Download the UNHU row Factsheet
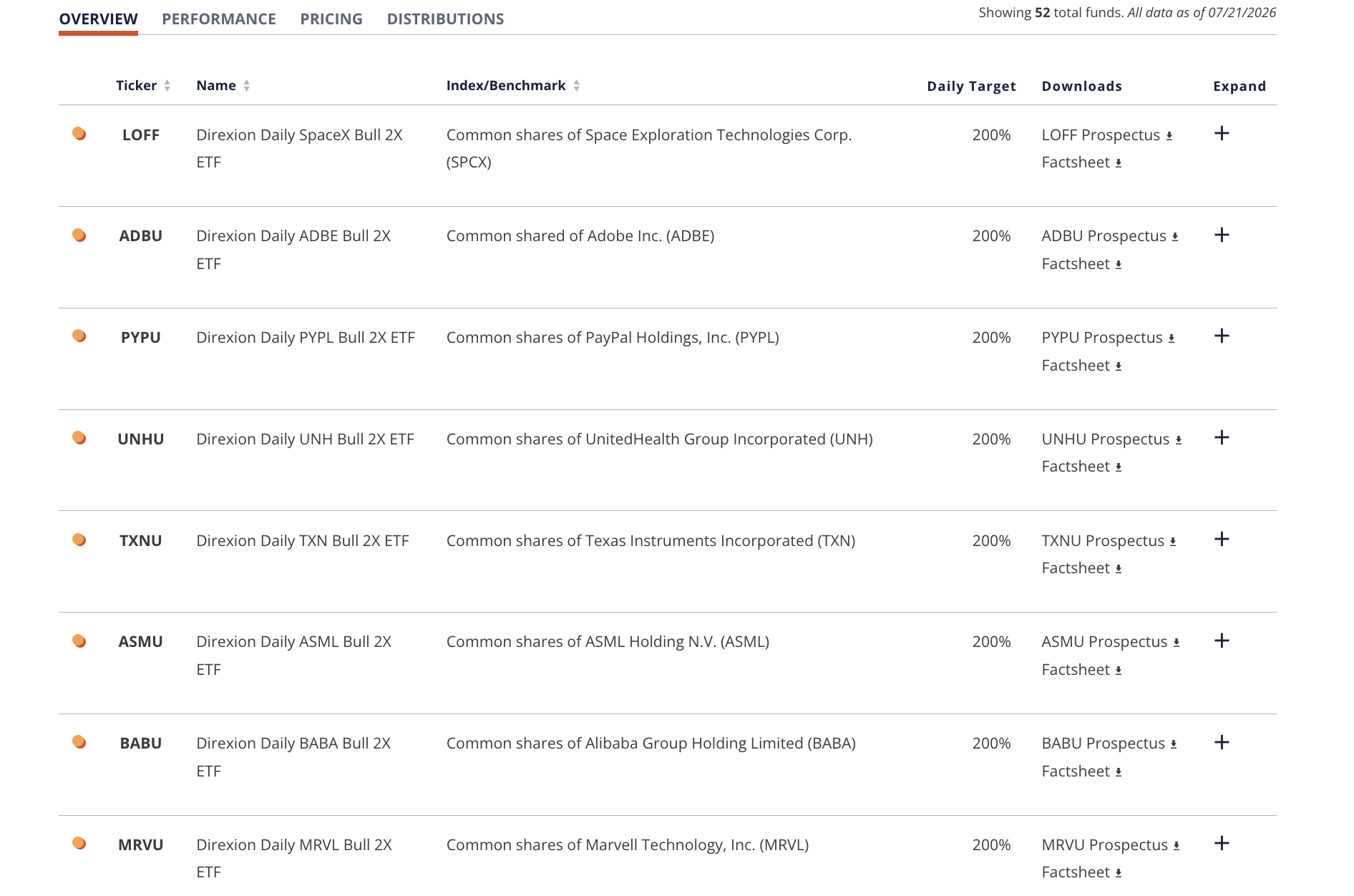 point(1082,467)
